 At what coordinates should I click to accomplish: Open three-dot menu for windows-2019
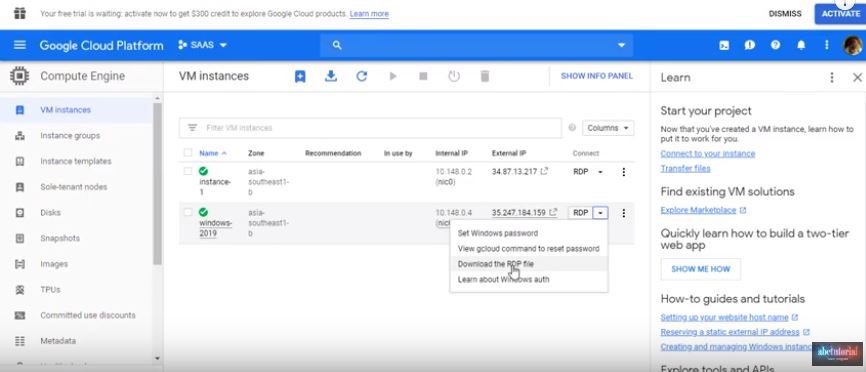point(624,213)
